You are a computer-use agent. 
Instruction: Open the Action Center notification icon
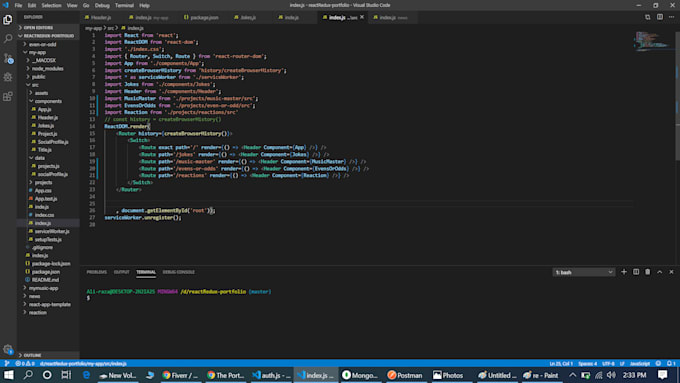point(662,375)
